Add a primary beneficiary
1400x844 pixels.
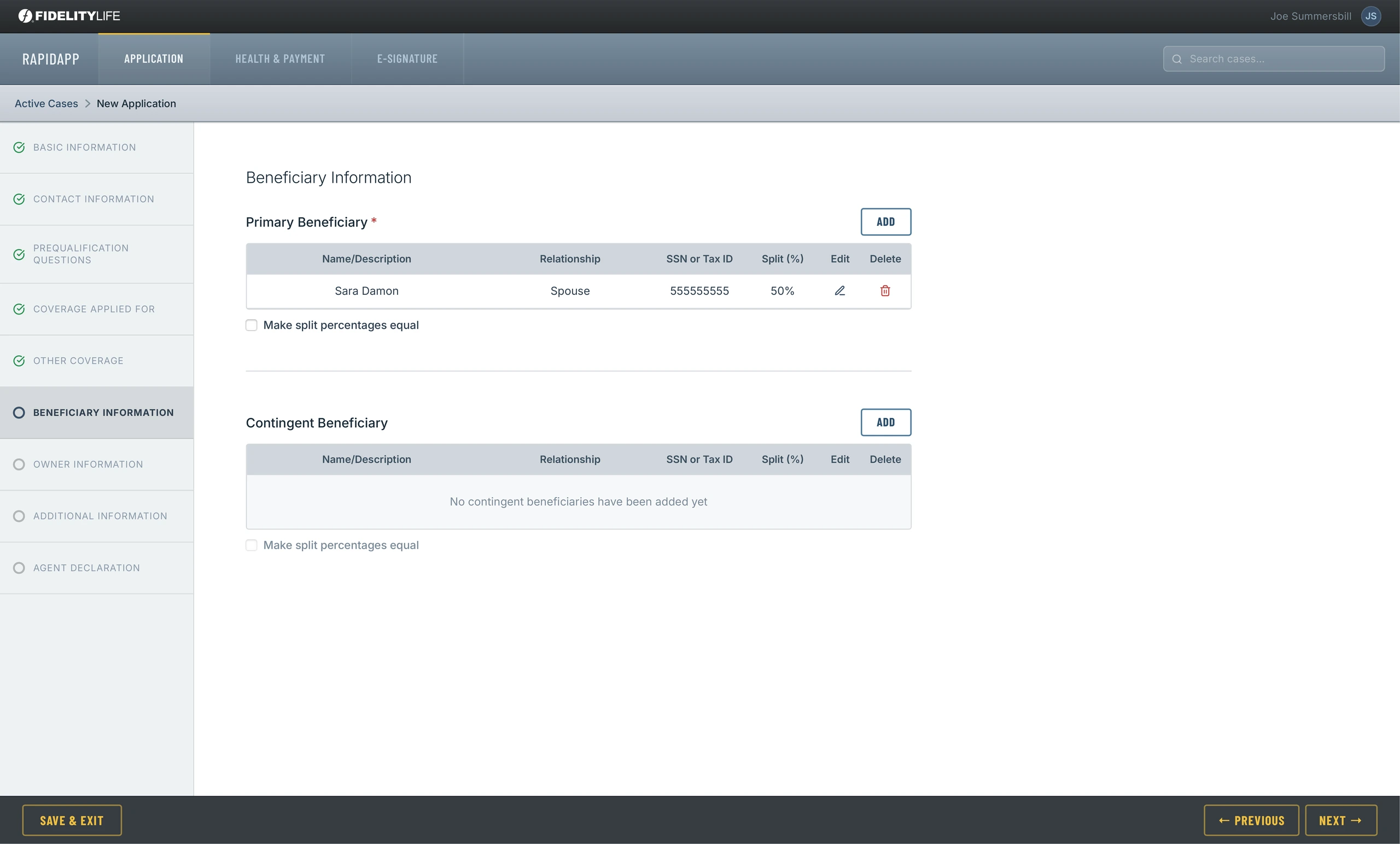click(886, 222)
